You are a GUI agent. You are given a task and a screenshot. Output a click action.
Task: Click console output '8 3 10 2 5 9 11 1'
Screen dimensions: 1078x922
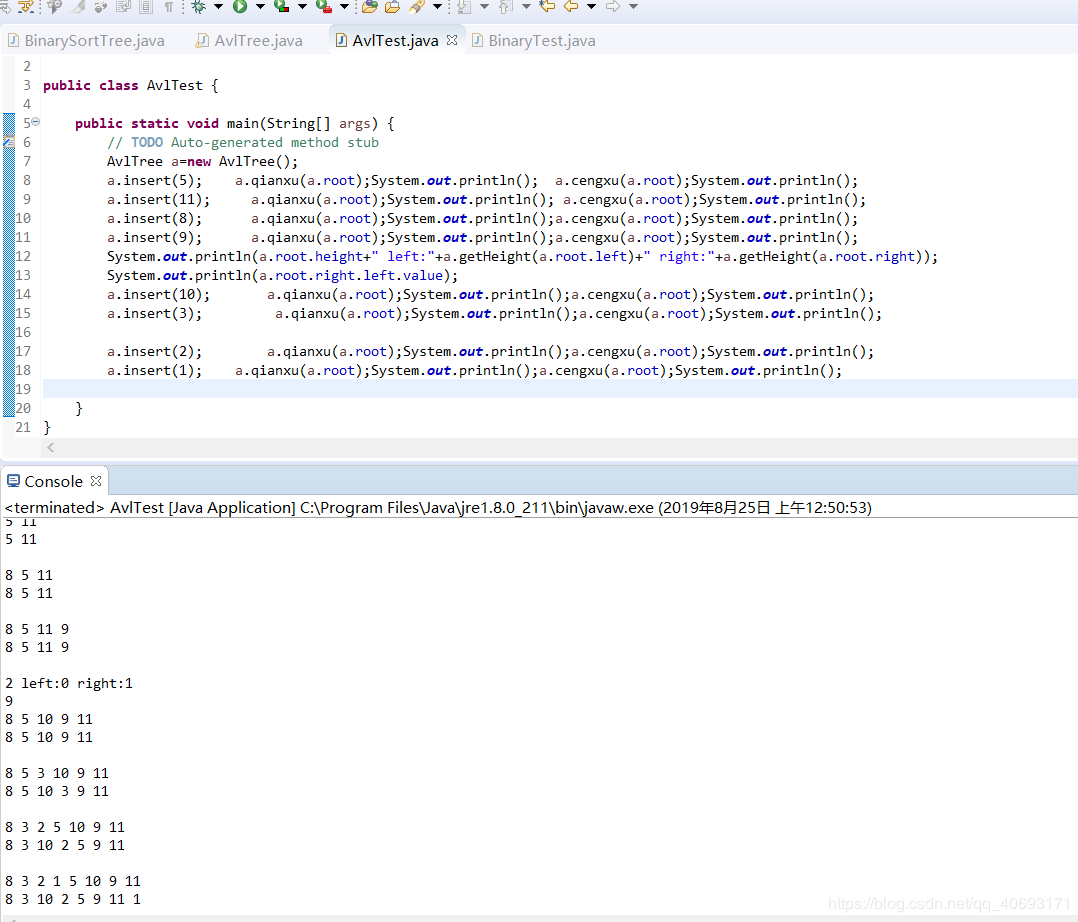click(73, 899)
